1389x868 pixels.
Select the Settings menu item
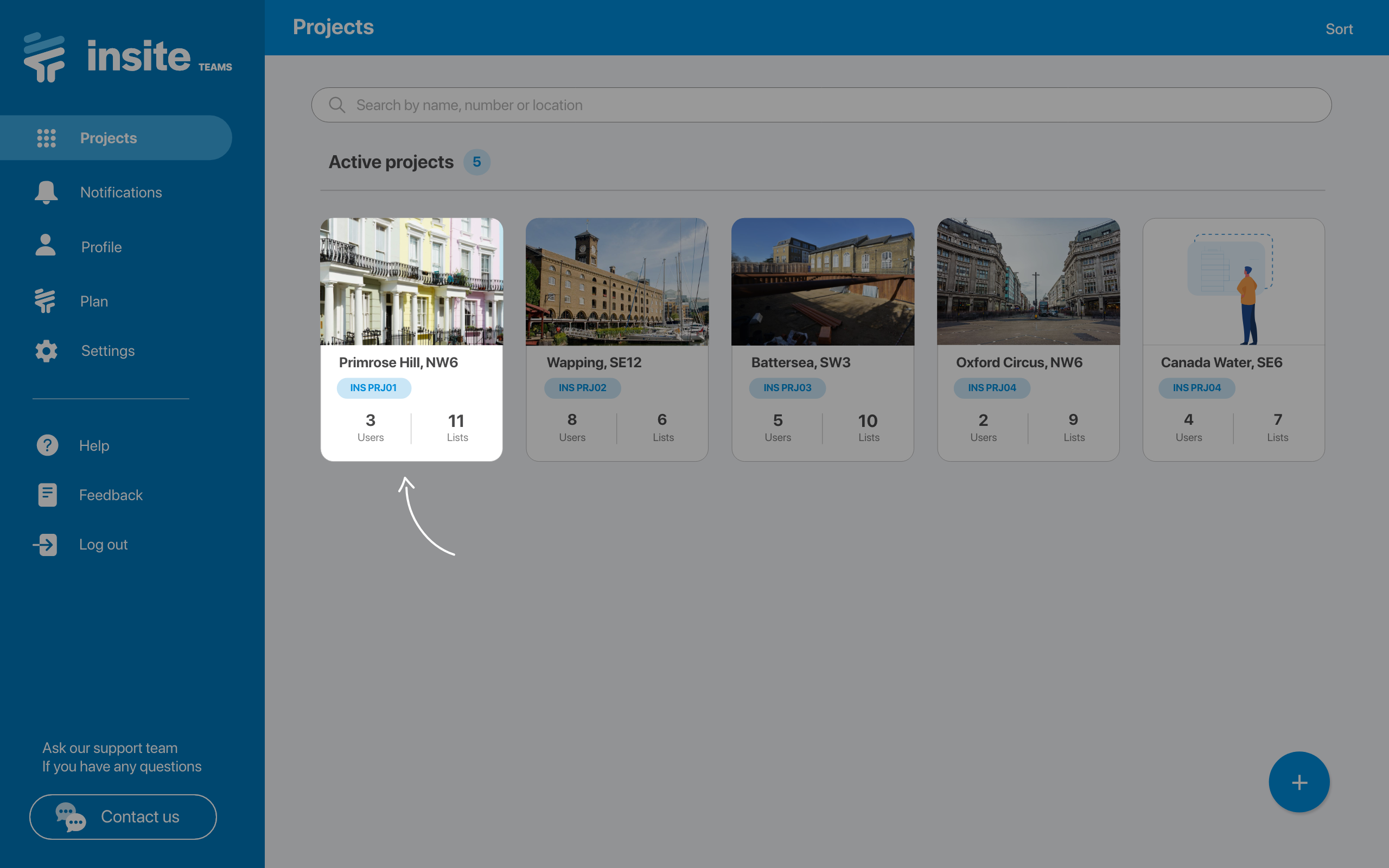pos(108,351)
